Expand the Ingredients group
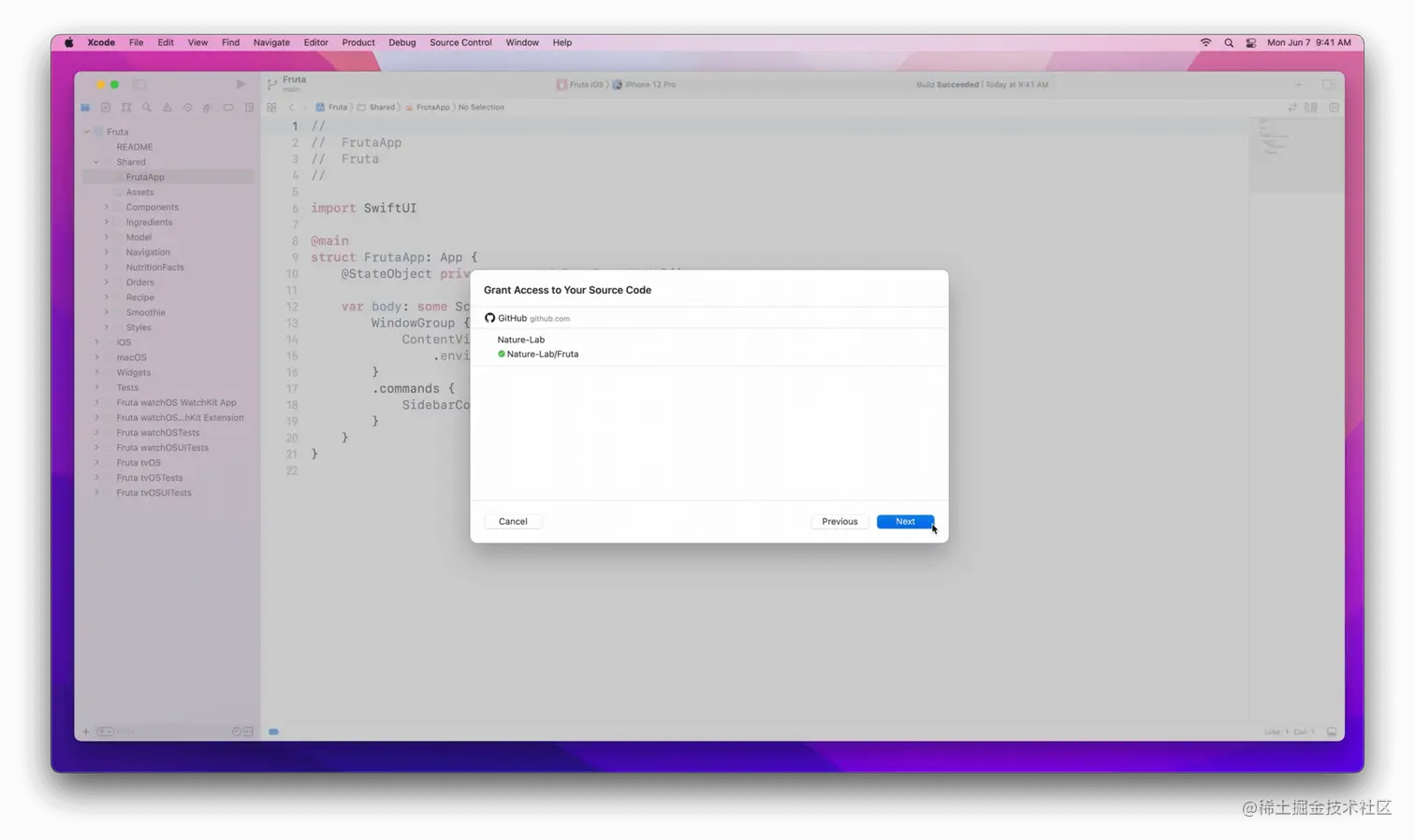Screen dimensions: 1415x840 106,222
